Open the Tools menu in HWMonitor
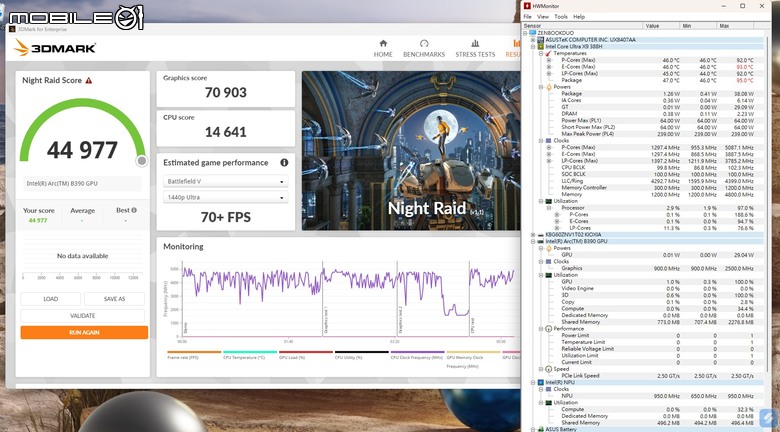Screen dimensions: 780x432 coord(561,16)
